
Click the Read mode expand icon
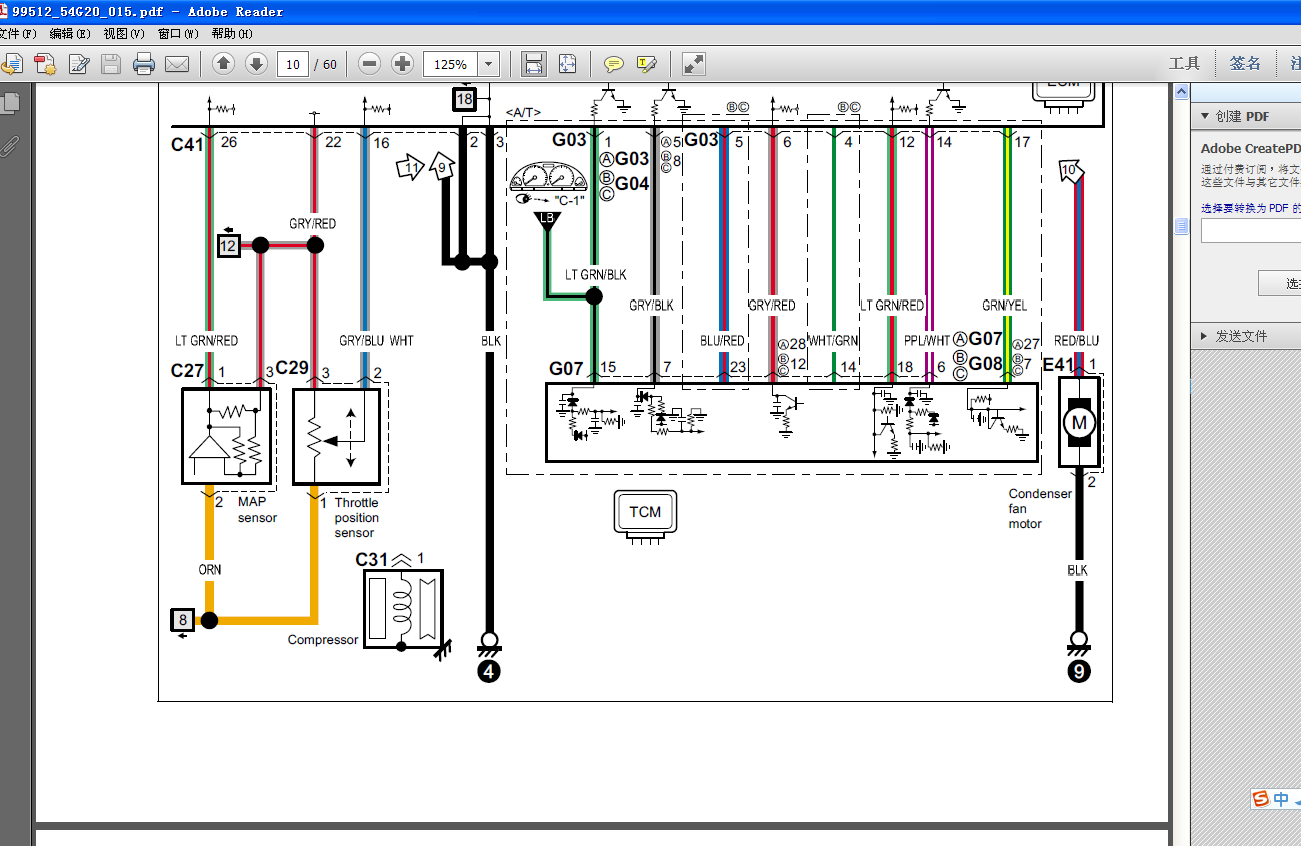pyautogui.click(x=694, y=64)
